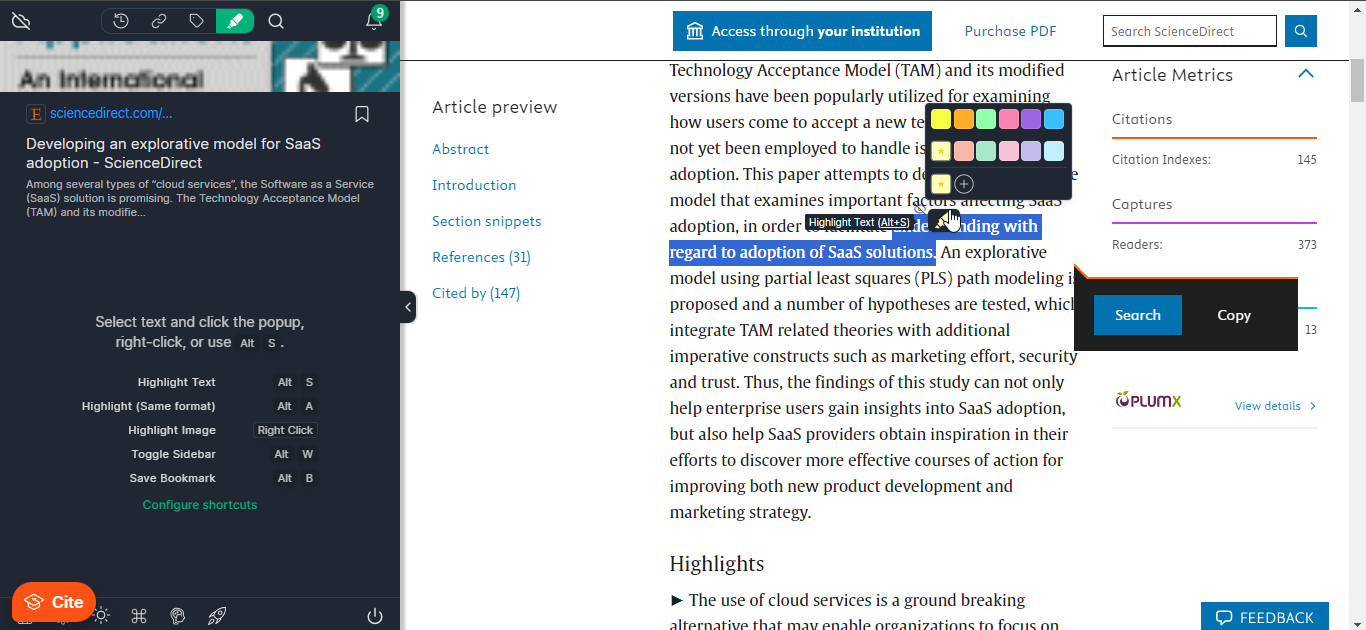Pick the pastel salmon highlight swatch
Image resolution: width=1366 pixels, height=630 pixels.
tap(964, 151)
